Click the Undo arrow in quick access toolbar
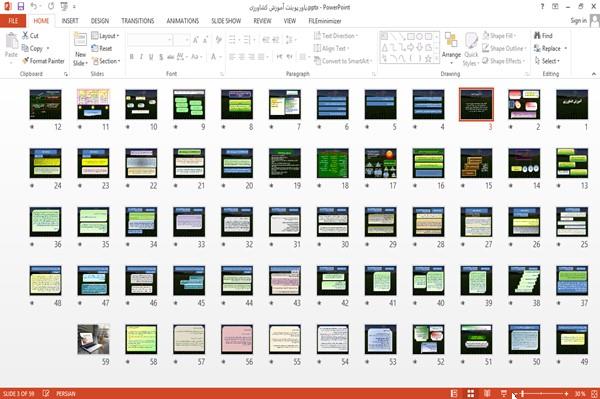The width and height of the screenshot is (600, 399). click(x=34, y=7)
